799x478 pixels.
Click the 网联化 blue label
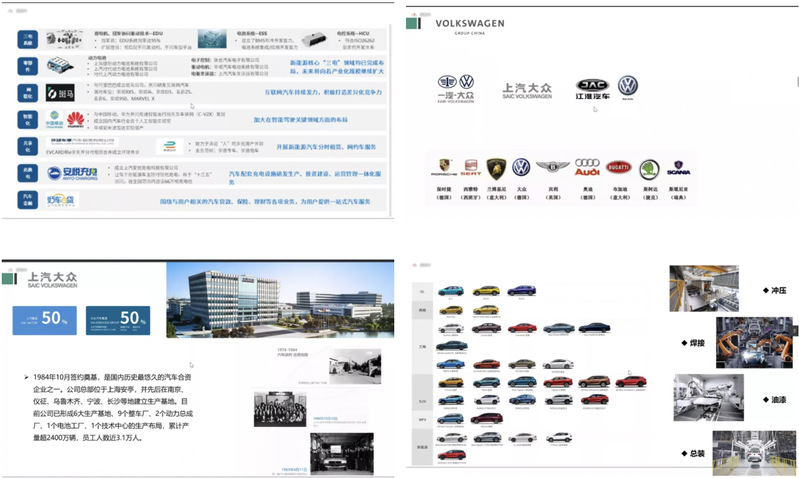(28, 93)
